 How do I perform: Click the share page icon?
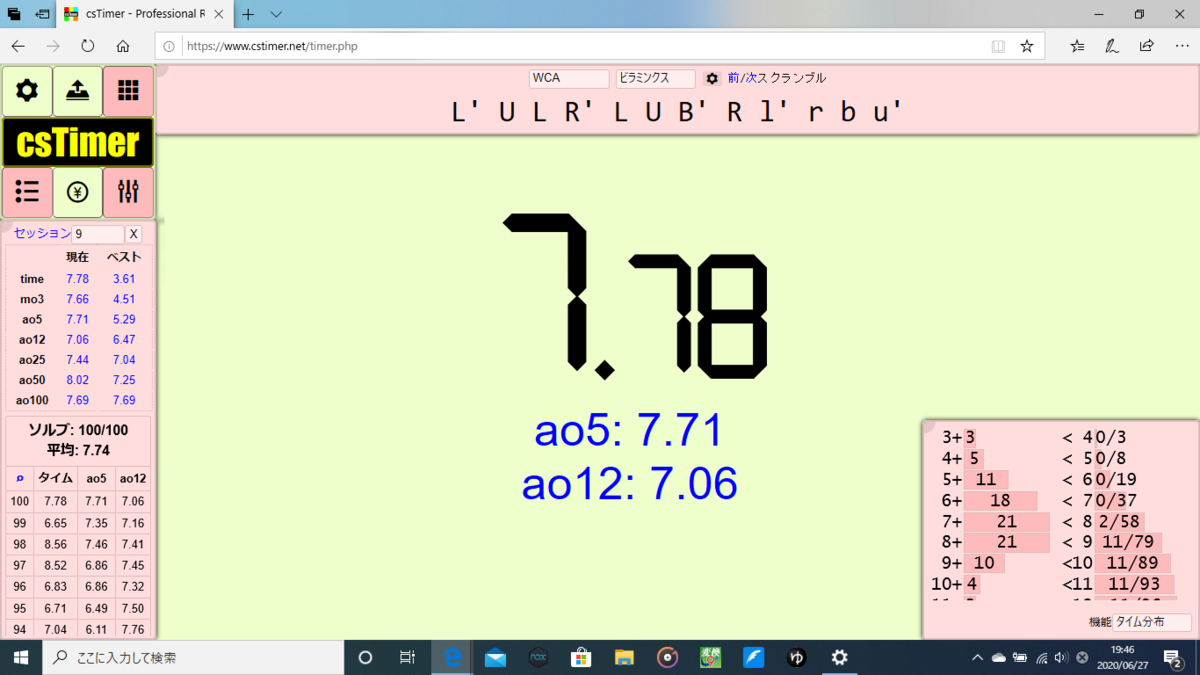pyautogui.click(x=1146, y=46)
